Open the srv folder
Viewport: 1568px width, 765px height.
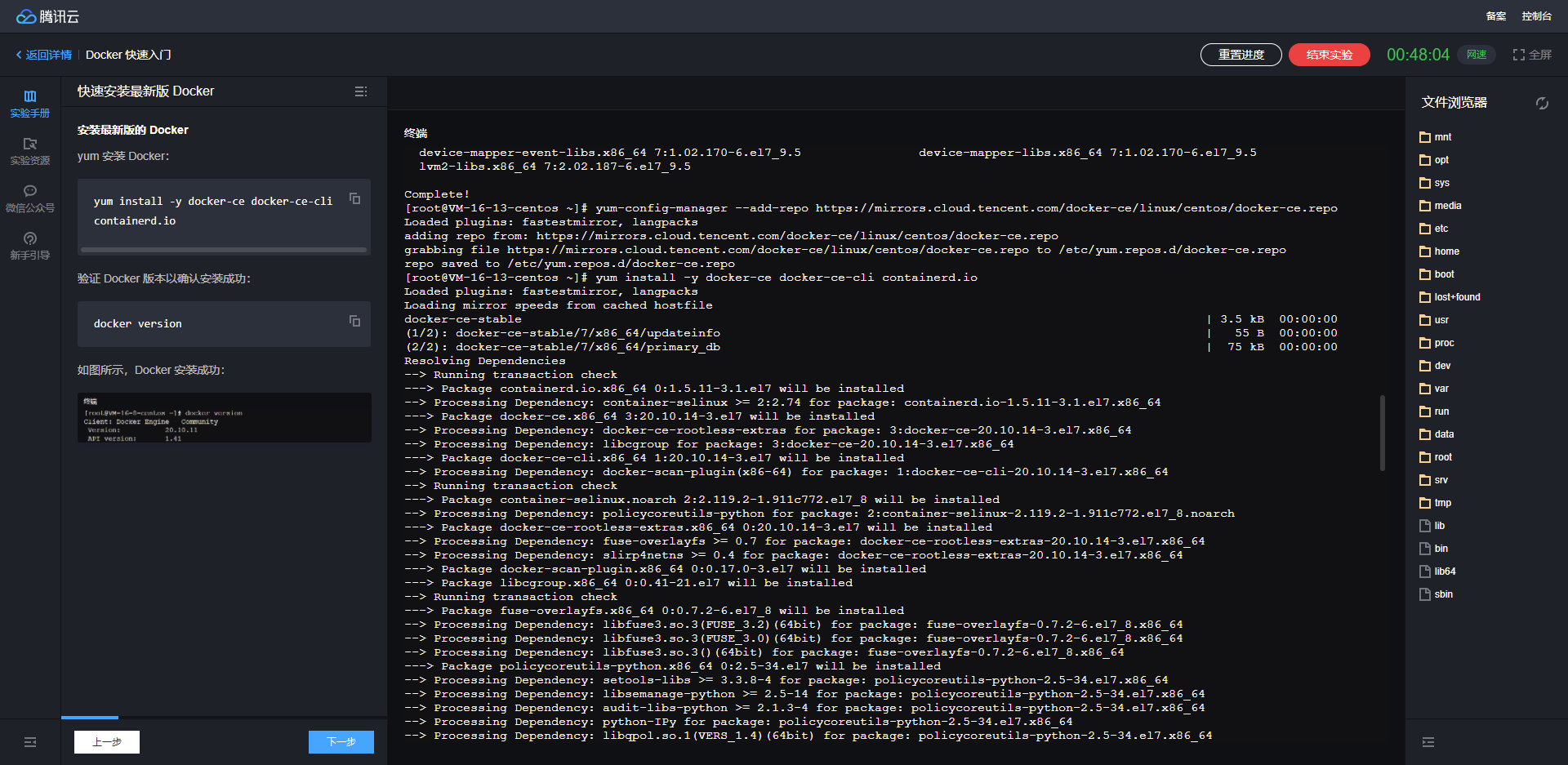click(1434, 480)
